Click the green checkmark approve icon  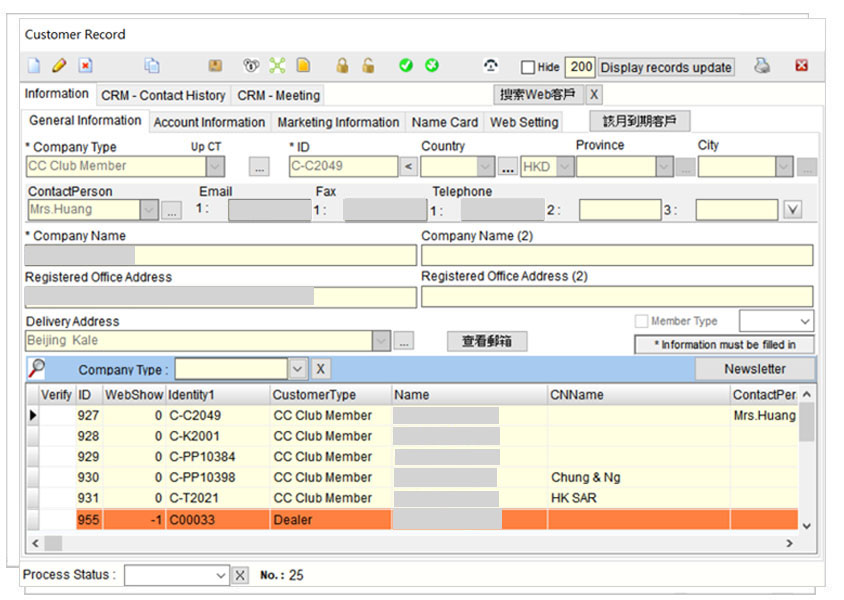coord(406,66)
